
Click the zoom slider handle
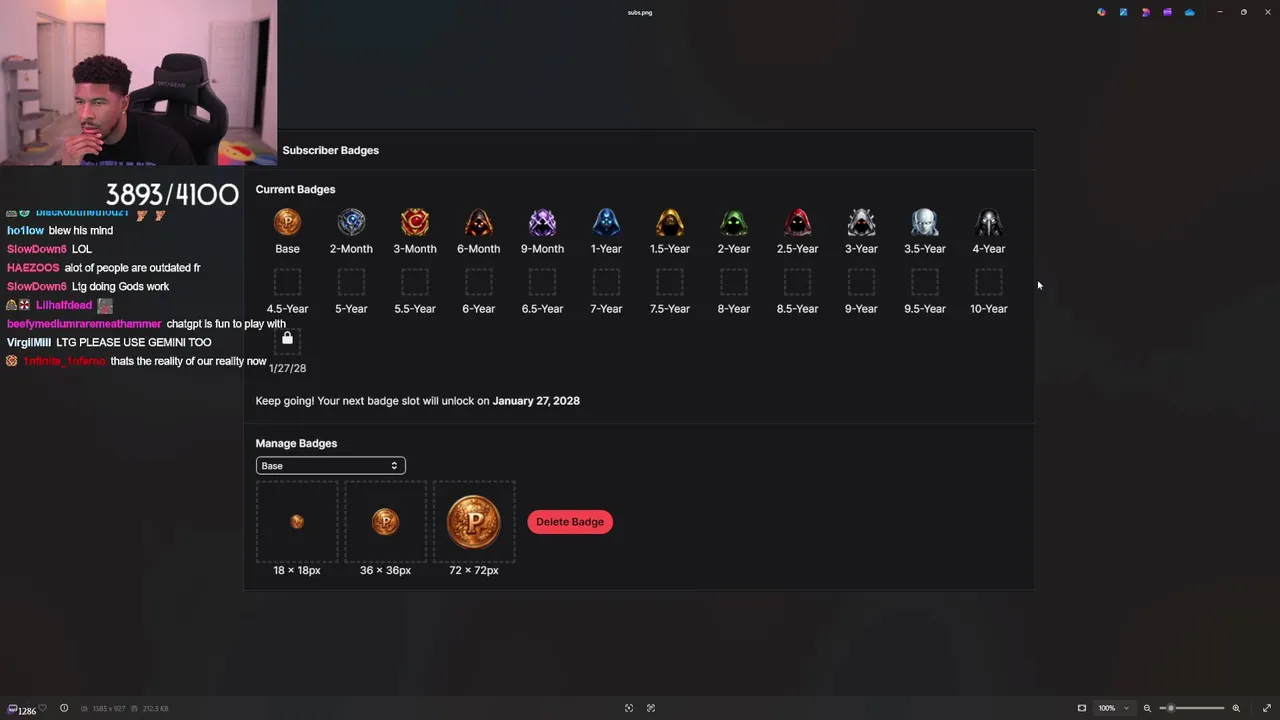pyautogui.click(x=1171, y=708)
